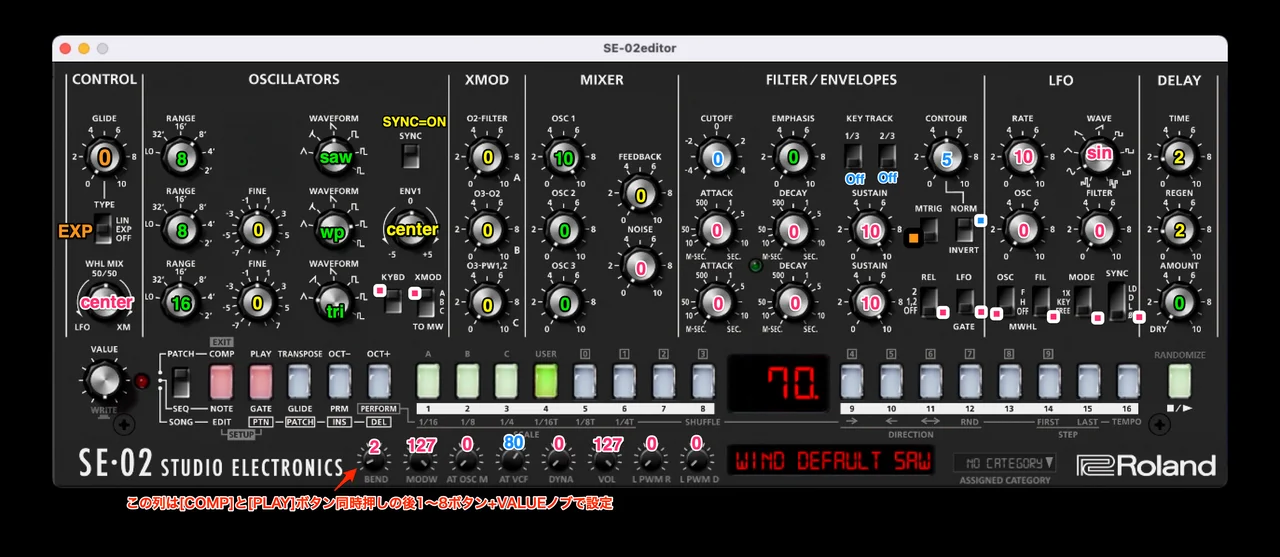Adjust the WHL MIX knob
Viewport: 1280px width, 557px height.
[x=104, y=301]
